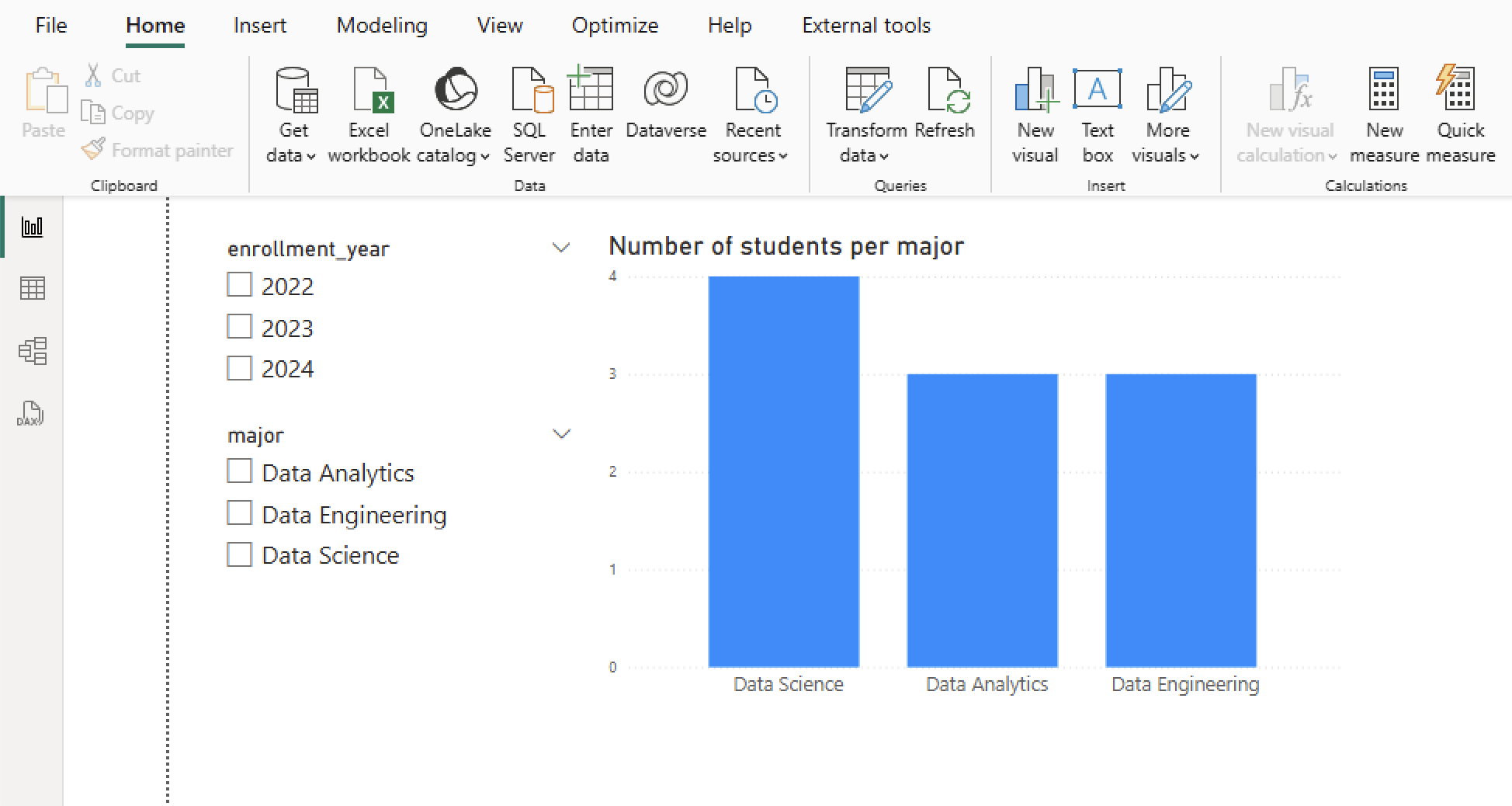The image size is (1512, 806).
Task: Add a Quick measure
Action: click(1459, 114)
